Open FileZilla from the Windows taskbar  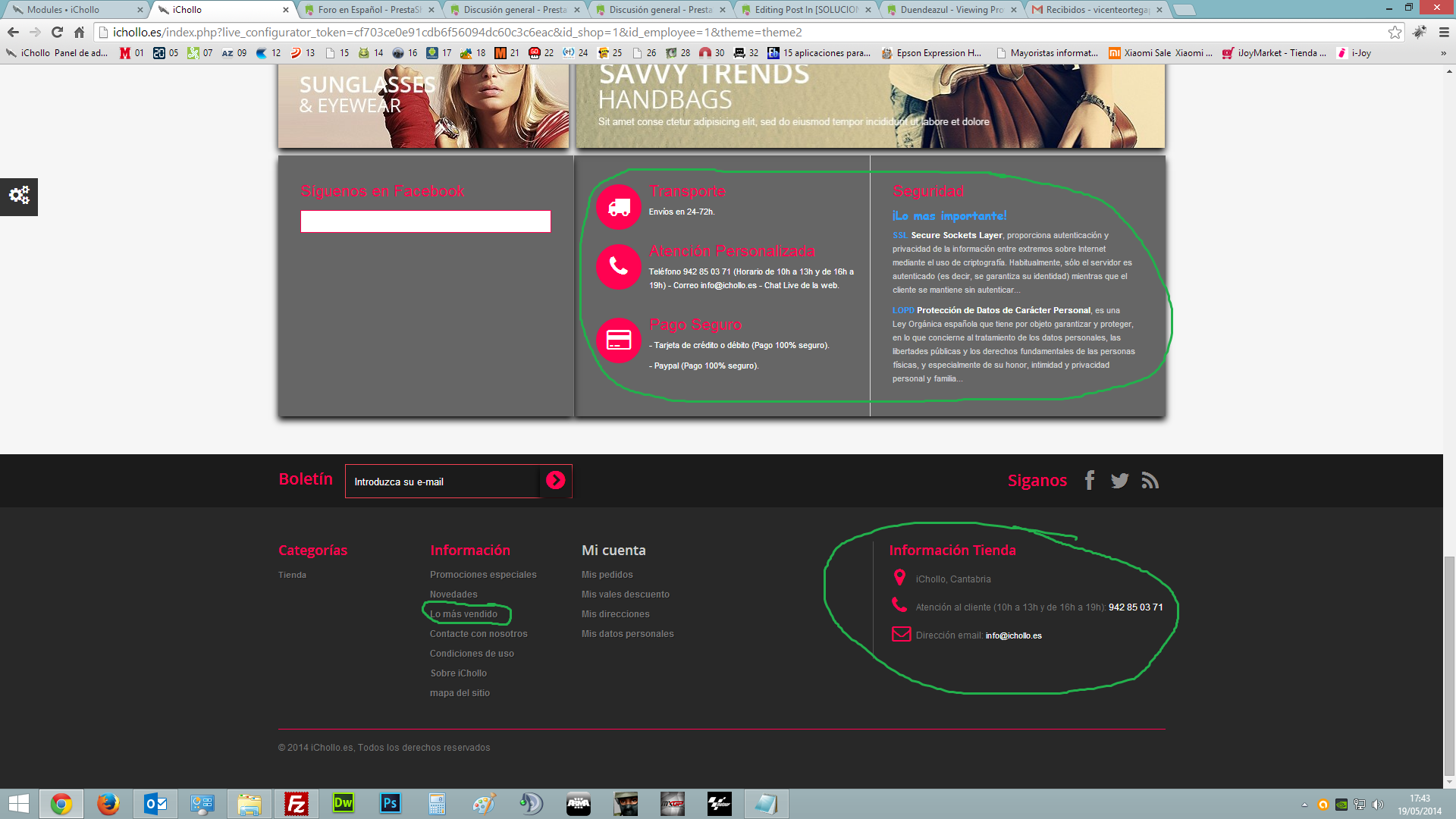click(x=297, y=804)
